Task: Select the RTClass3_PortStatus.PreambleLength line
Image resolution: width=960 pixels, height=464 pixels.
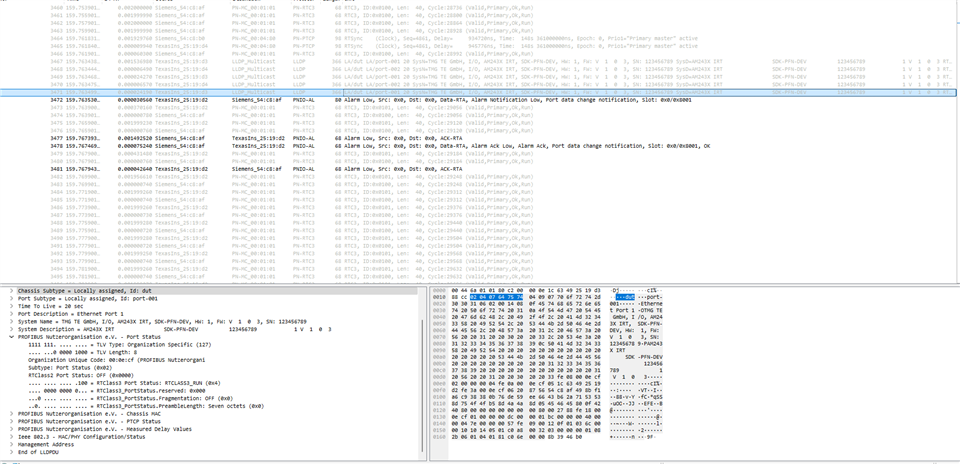Action: (146, 406)
